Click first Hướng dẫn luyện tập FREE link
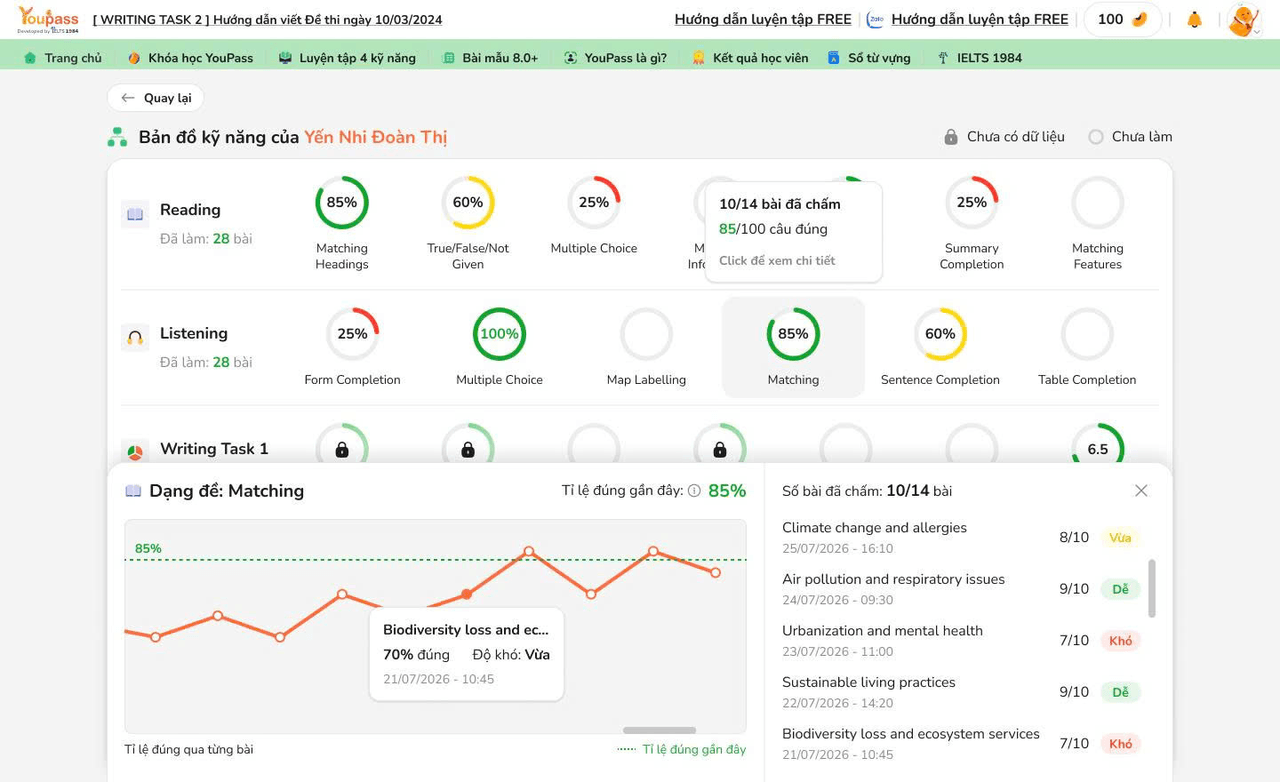Viewport: 1280px width, 782px height. click(x=763, y=20)
